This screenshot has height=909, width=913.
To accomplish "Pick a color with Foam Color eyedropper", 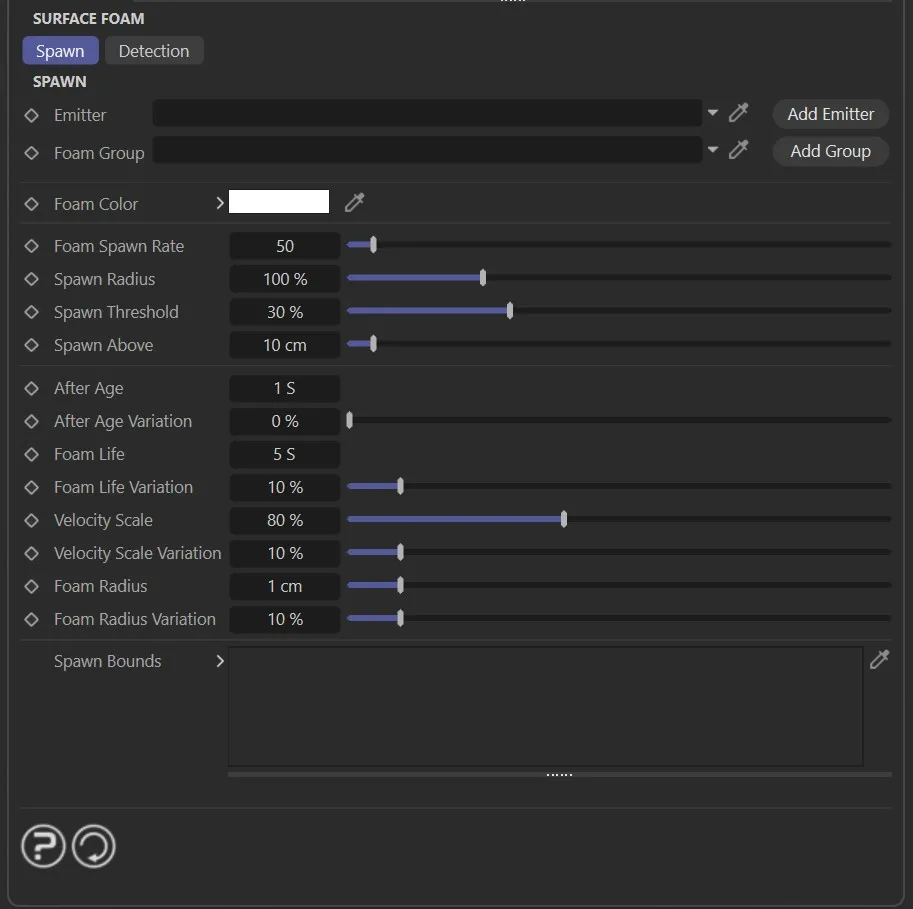I will tap(354, 203).
